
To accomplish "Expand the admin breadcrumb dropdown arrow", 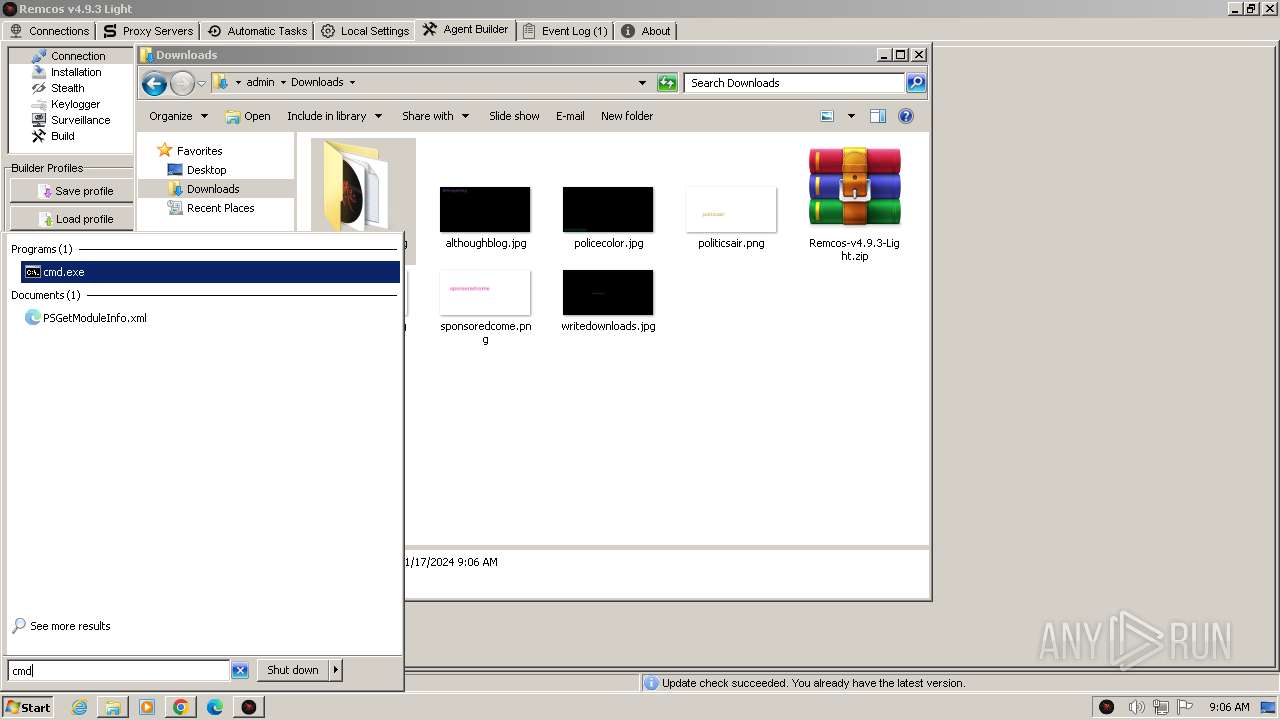I will [283, 82].
